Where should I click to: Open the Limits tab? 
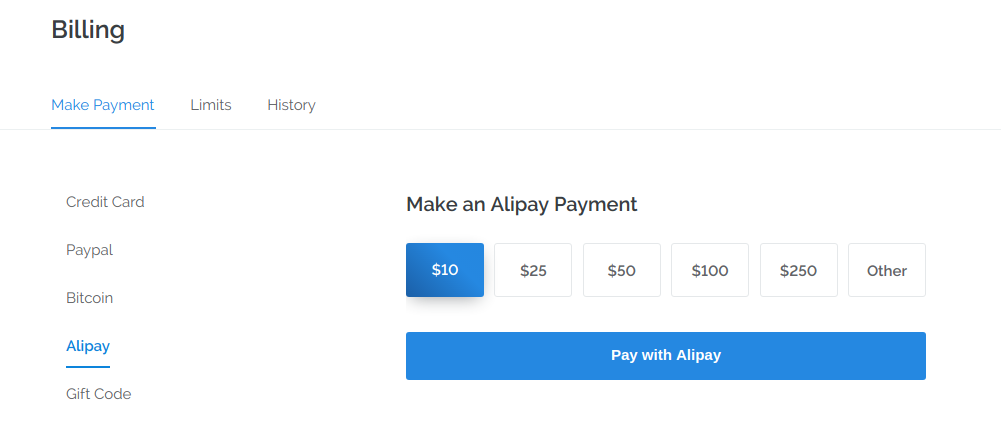point(211,105)
